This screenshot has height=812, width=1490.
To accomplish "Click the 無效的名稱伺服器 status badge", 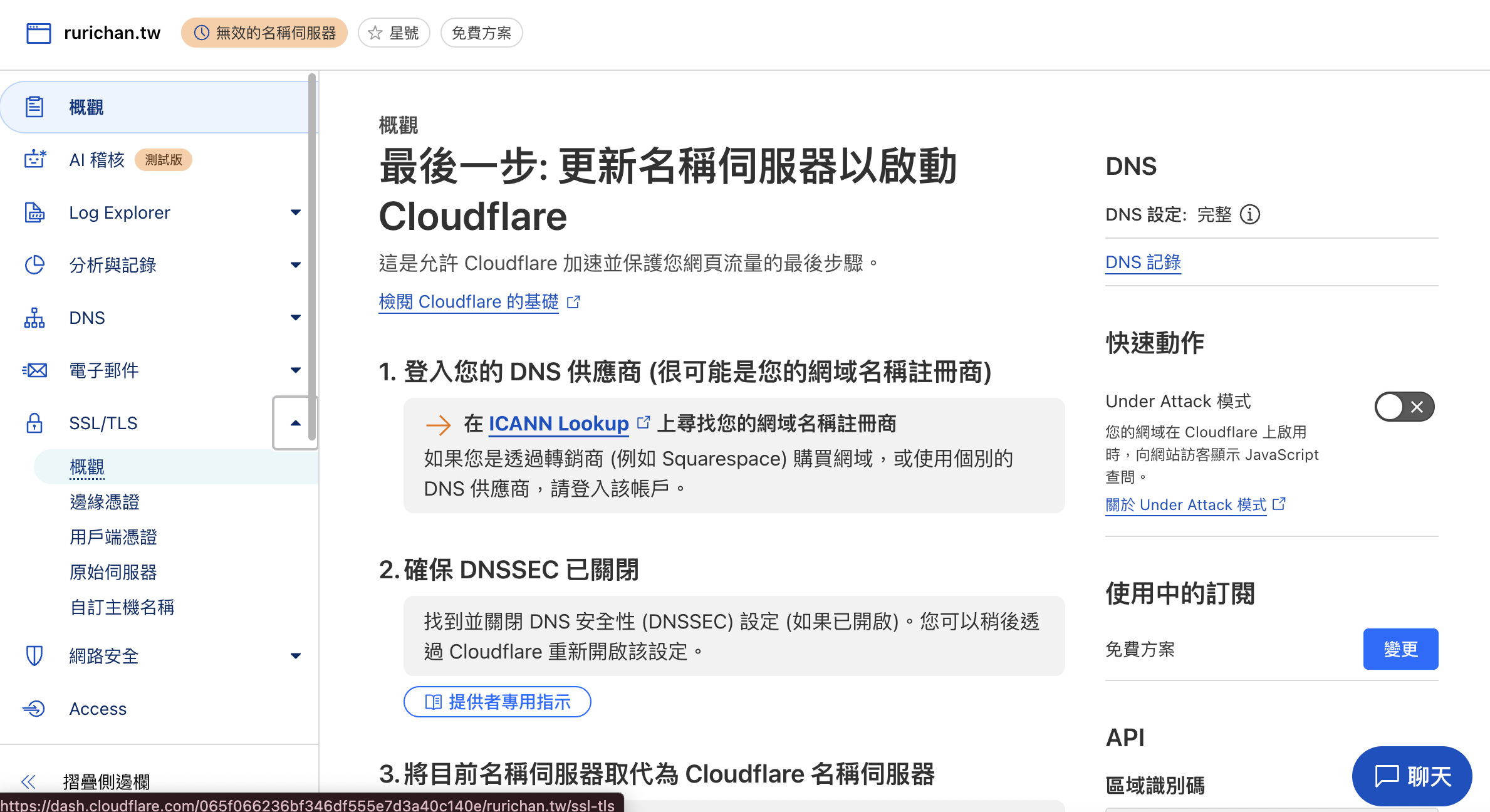I will pos(264,33).
